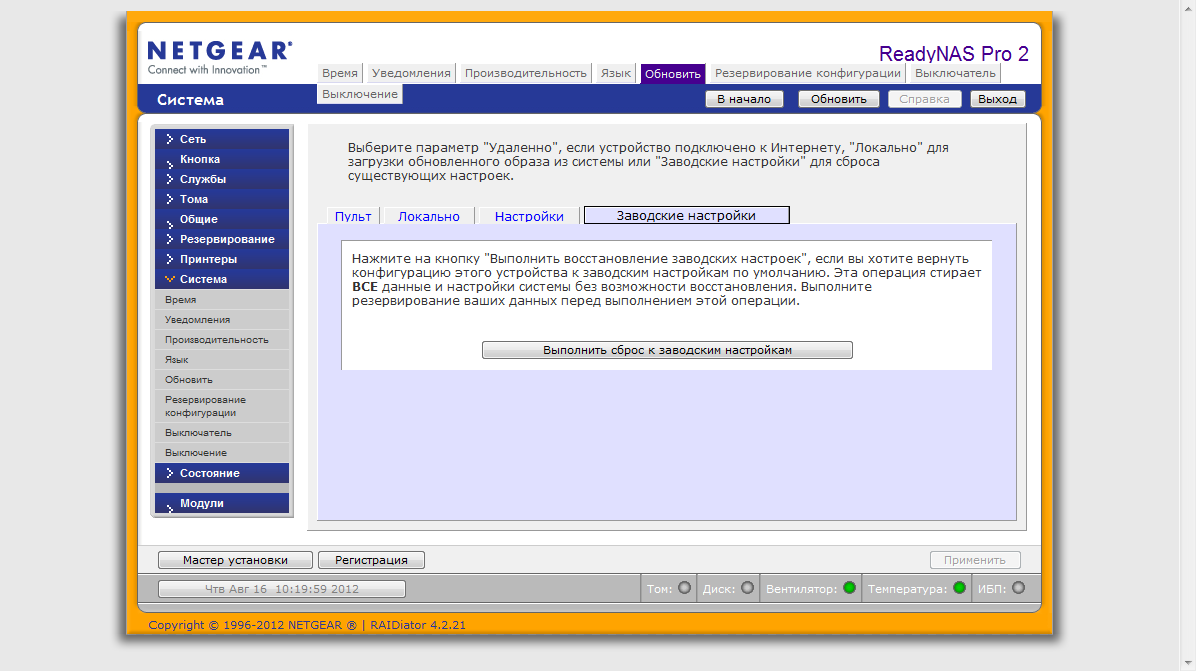Open the Локально update tab
This screenshot has height=671, width=1196.
pos(429,216)
